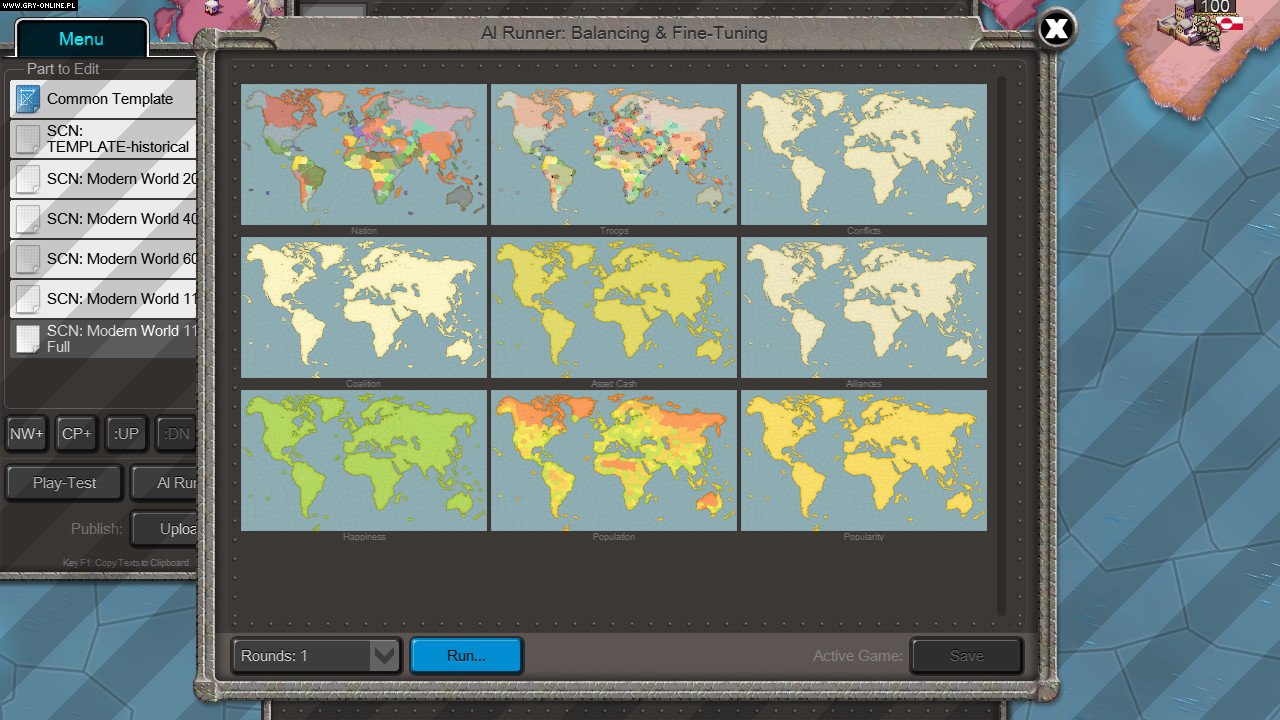Select the Coalition map view
The image size is (1280, 720).
click(362, 306)
